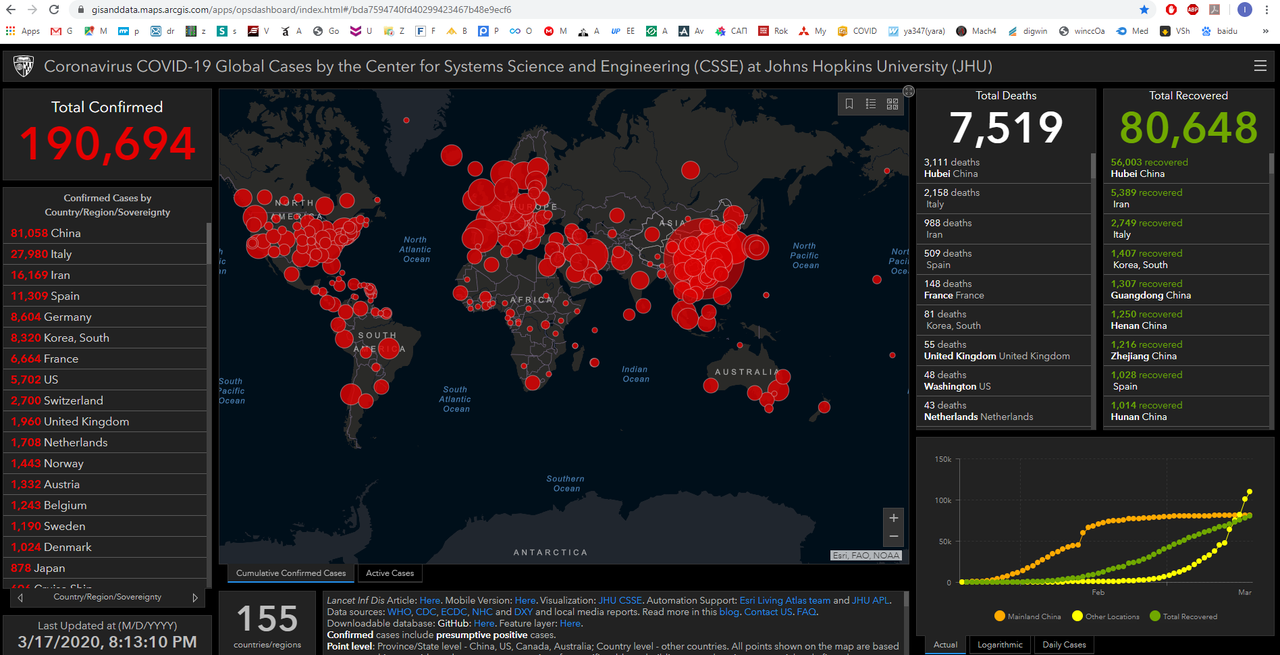The image size is (1280, 655).
Task: Open the Mach4 bookmark
Action: [x=977, y=31]
